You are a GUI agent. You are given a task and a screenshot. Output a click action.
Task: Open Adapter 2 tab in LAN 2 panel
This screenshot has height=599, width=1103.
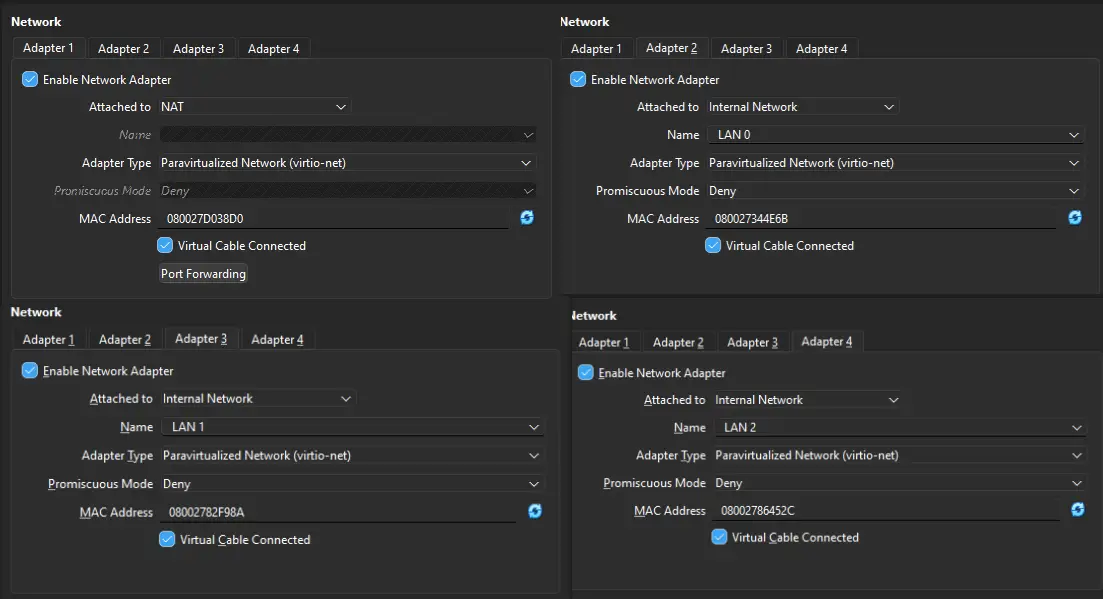[x=678, y=343]
